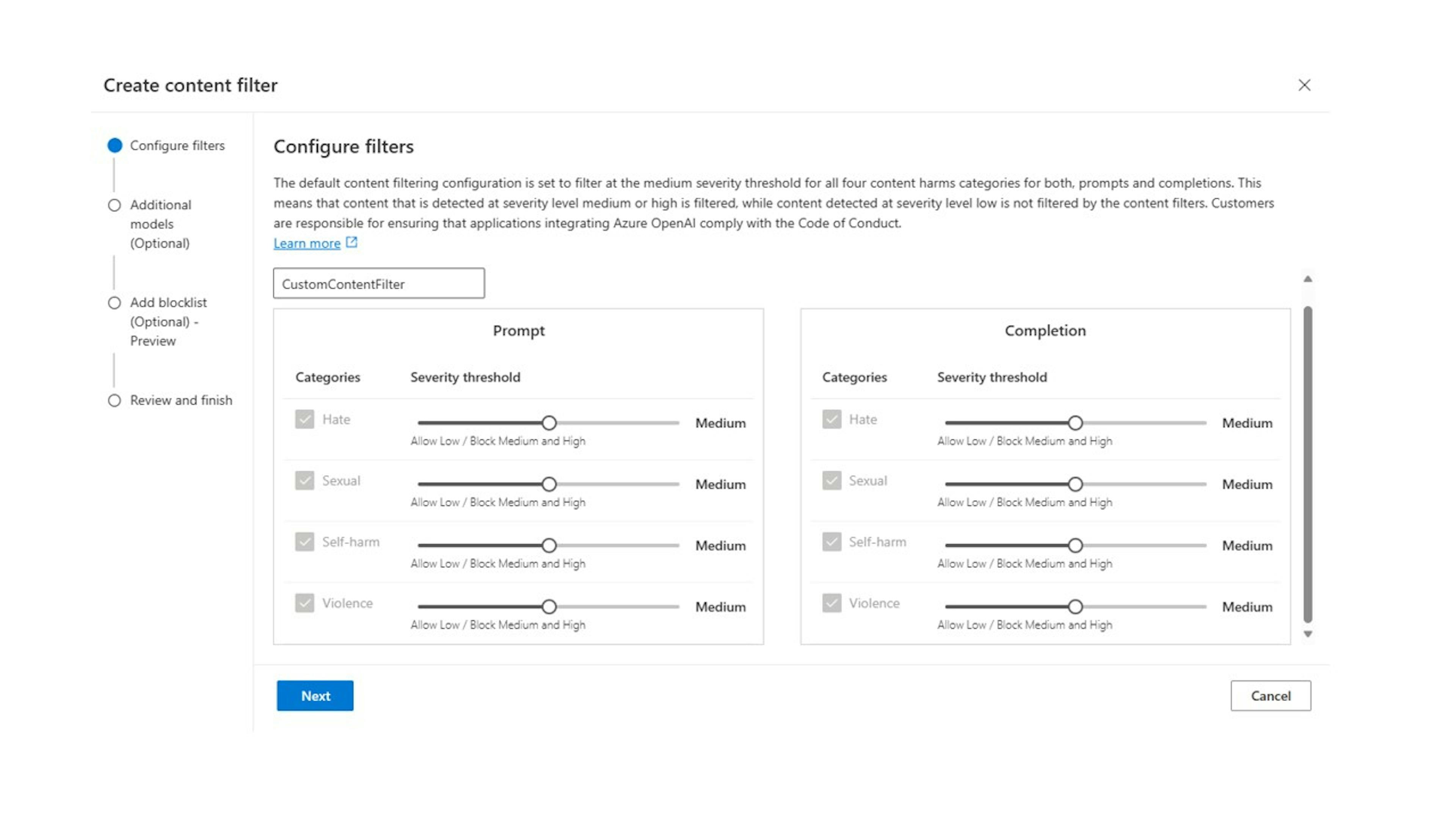
Task: Toggle the Self-harm checkbox under Prompt
Action: (304, 541)
